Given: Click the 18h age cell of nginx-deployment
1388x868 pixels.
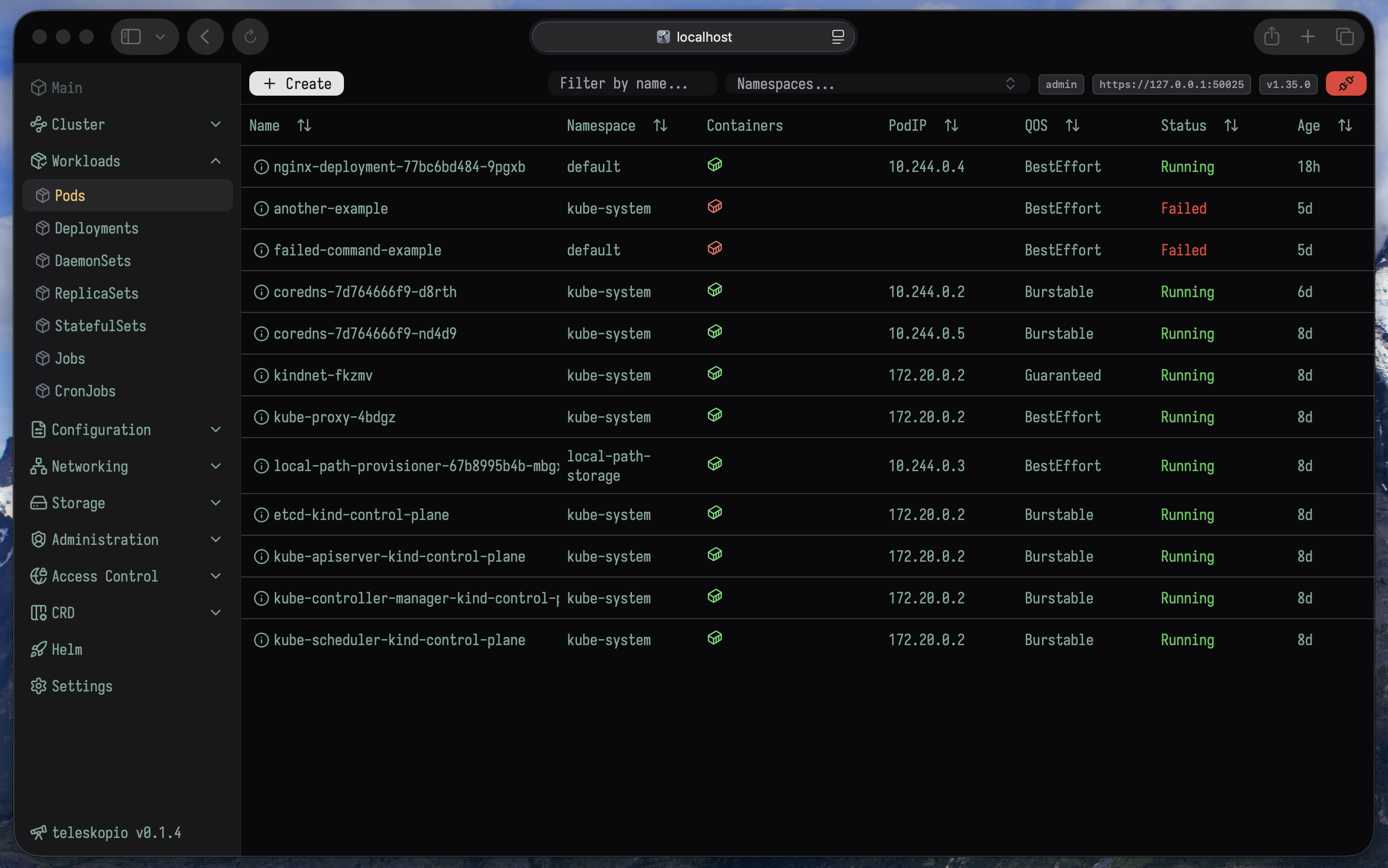Looking at the screenshot, I should pyautogui.click(x=1308, y=167).
